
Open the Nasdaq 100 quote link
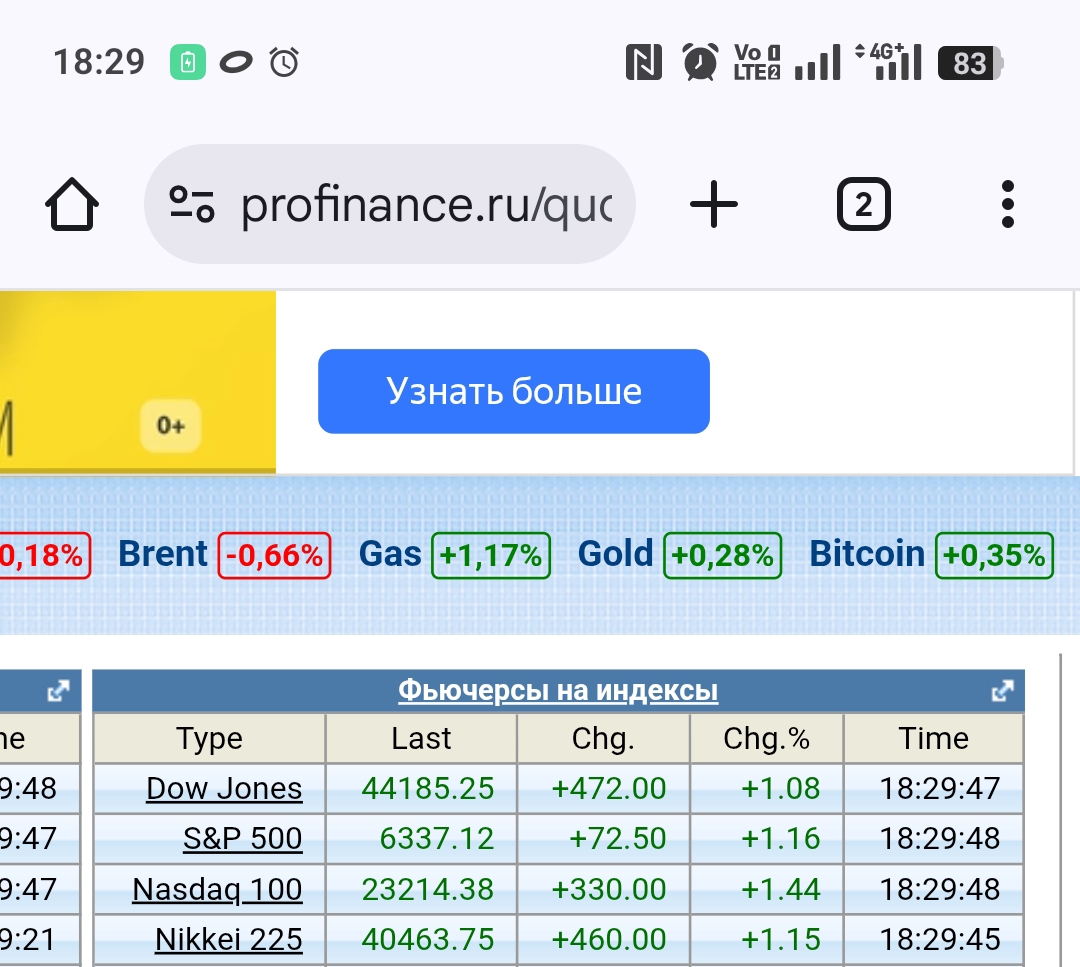click(217, 889)
